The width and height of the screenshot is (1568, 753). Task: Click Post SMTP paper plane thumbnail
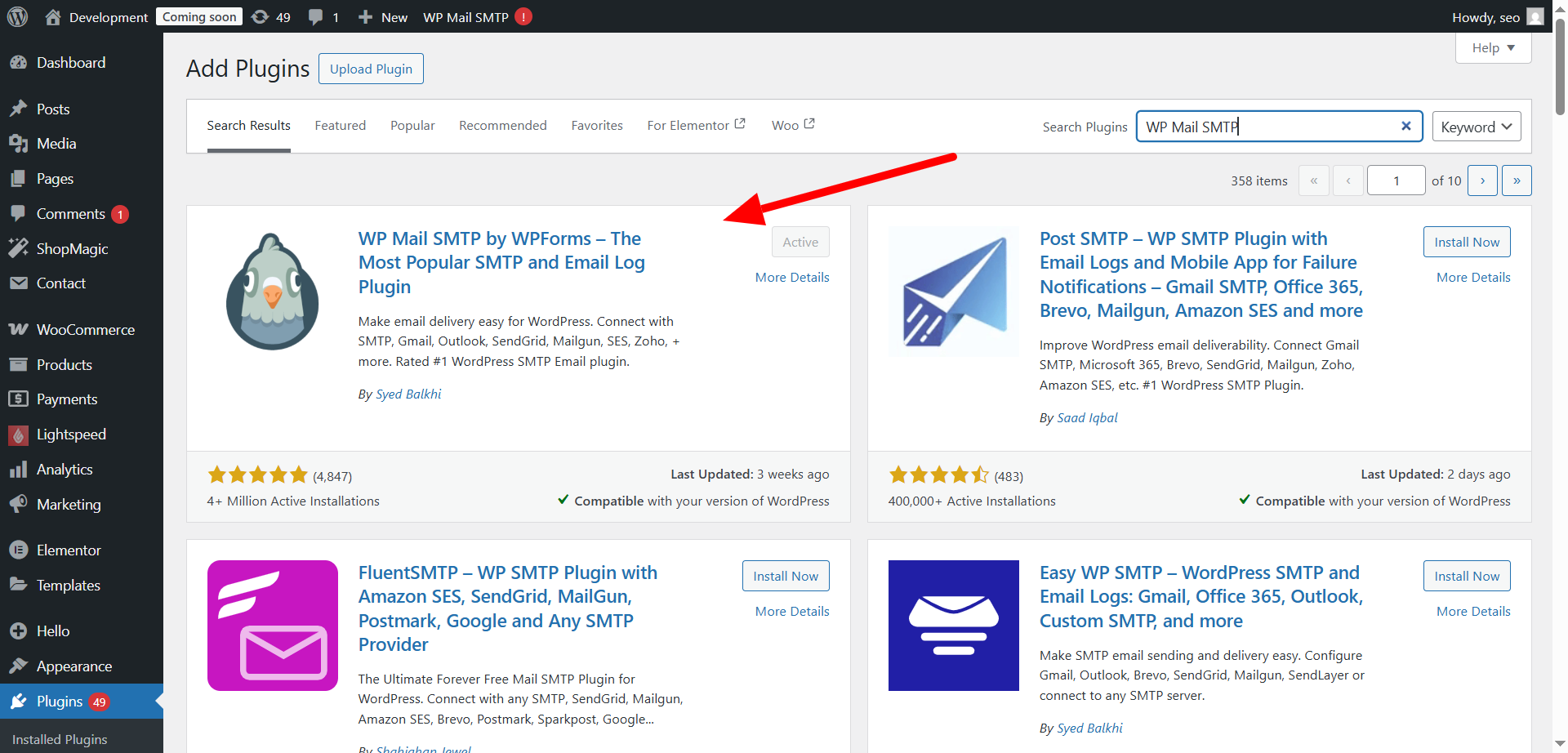tap(954, 292)
